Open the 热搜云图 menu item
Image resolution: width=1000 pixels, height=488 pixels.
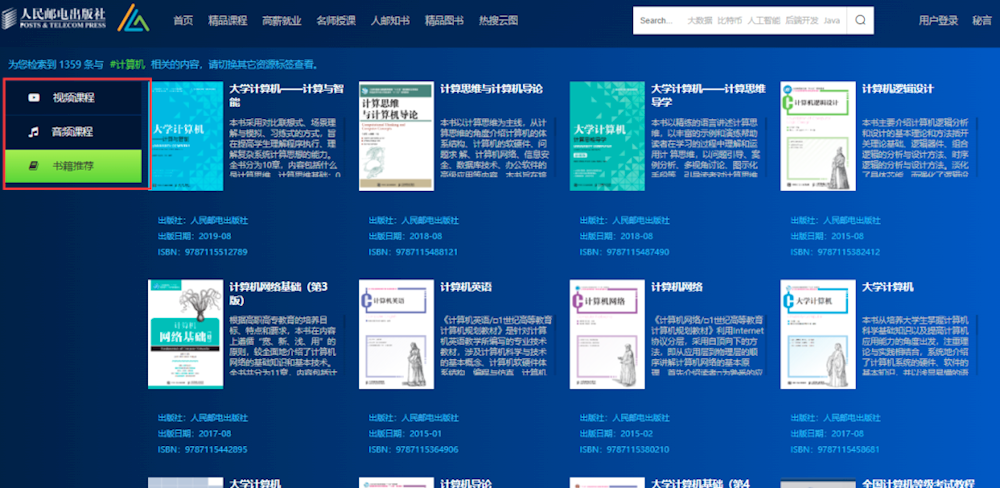pyautogui.click(x=498, y=20)
